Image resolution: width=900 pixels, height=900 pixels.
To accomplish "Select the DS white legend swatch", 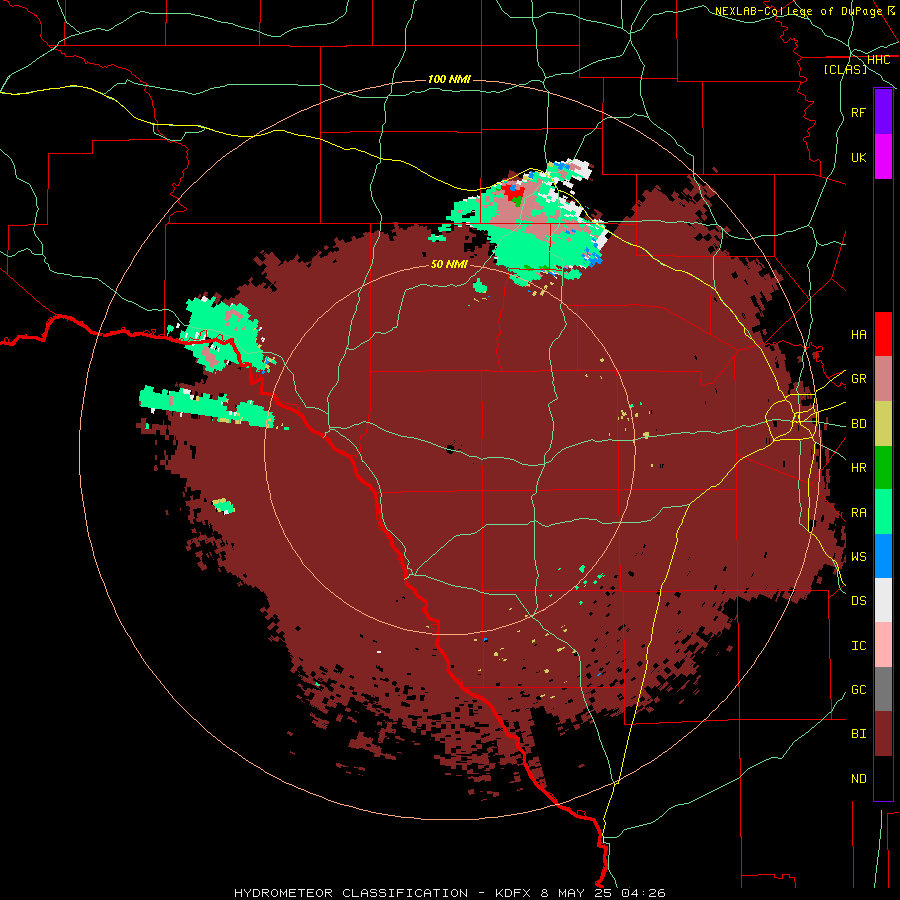I will [x=883, y=600].
